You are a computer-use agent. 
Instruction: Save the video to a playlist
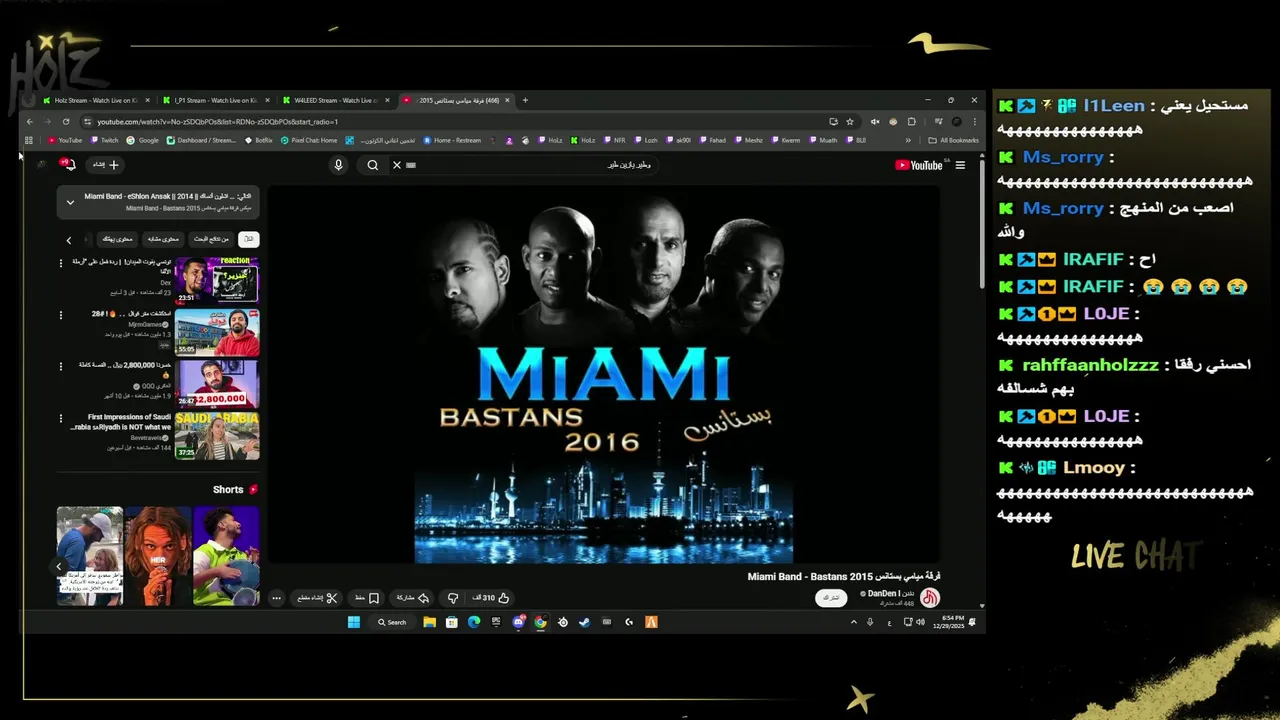[x=366, y=598]
